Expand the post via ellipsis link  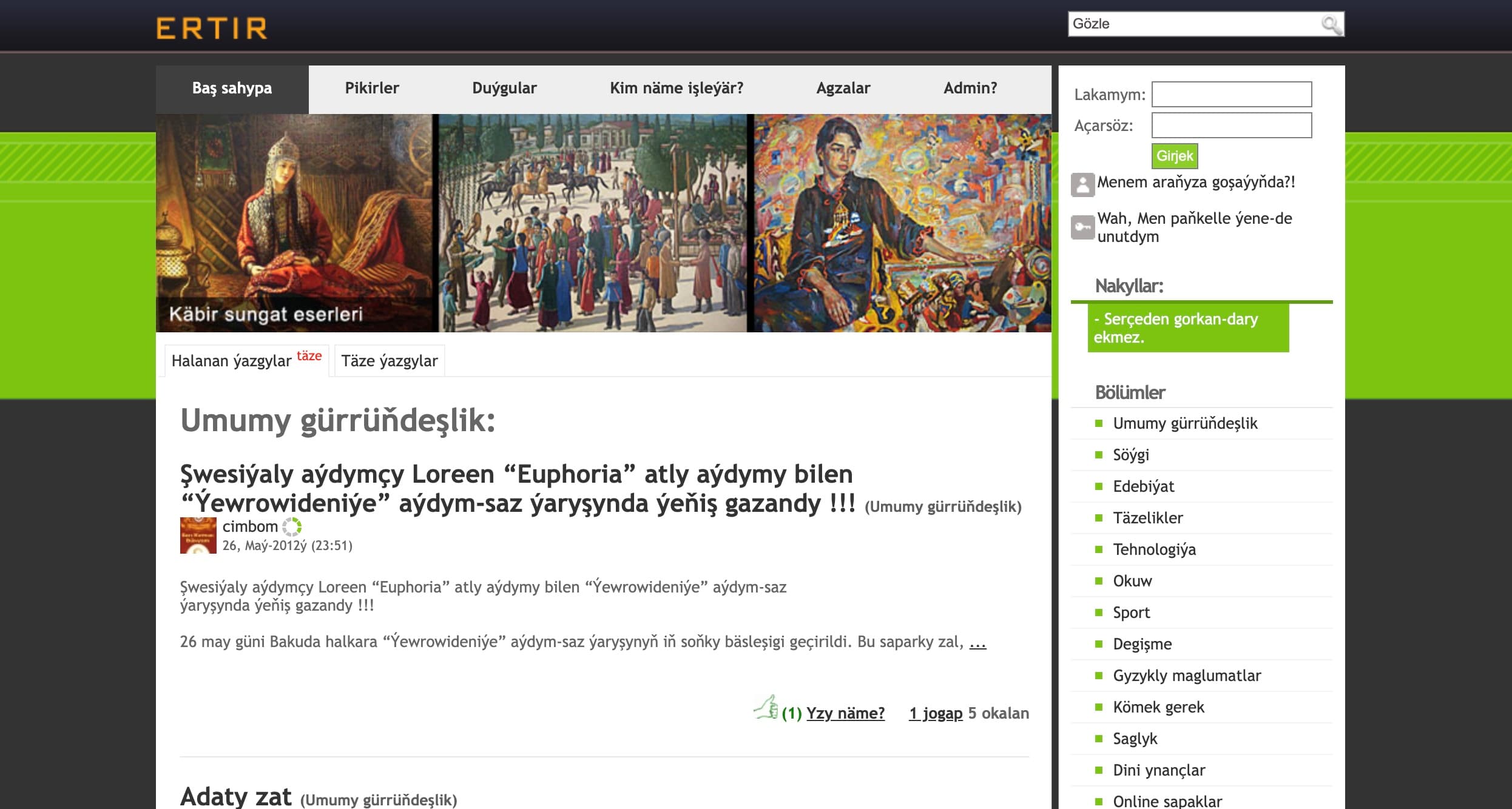977,643
